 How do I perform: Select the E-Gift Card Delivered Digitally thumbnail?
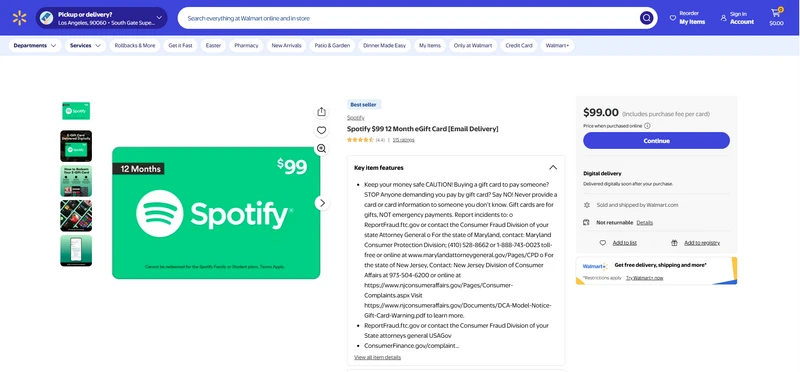76,146
